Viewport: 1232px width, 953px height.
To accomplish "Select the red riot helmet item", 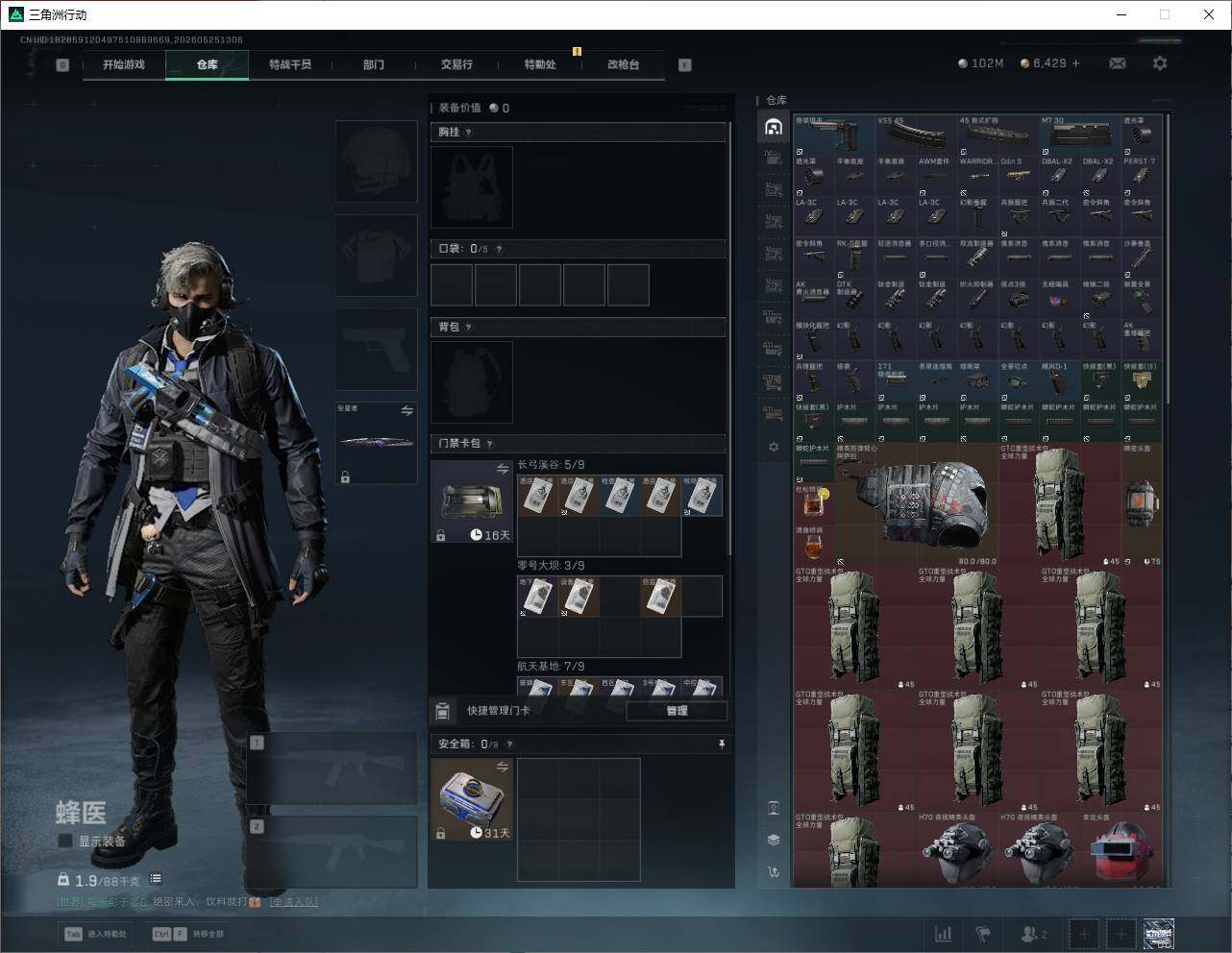I will (1121, 851).
